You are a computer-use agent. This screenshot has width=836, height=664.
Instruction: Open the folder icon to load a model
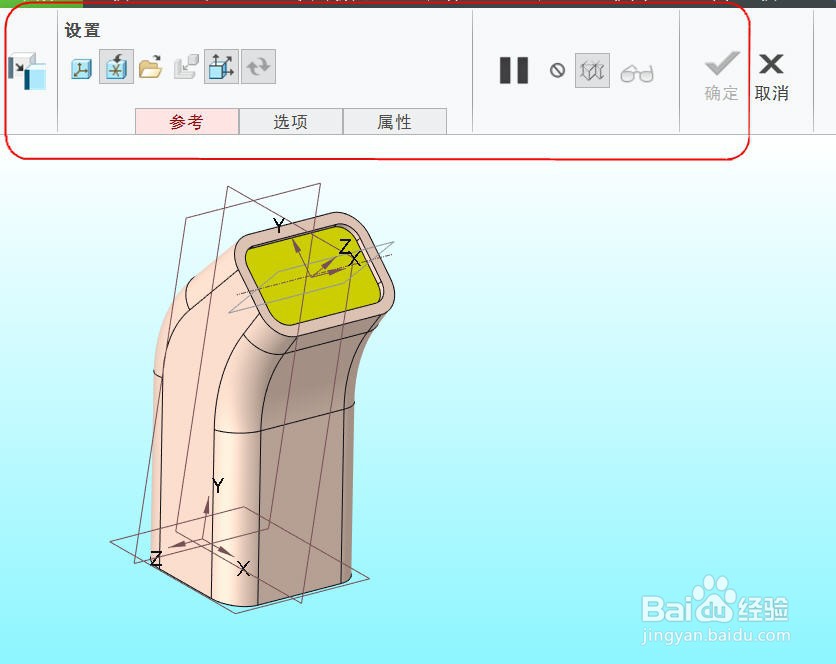151,67
